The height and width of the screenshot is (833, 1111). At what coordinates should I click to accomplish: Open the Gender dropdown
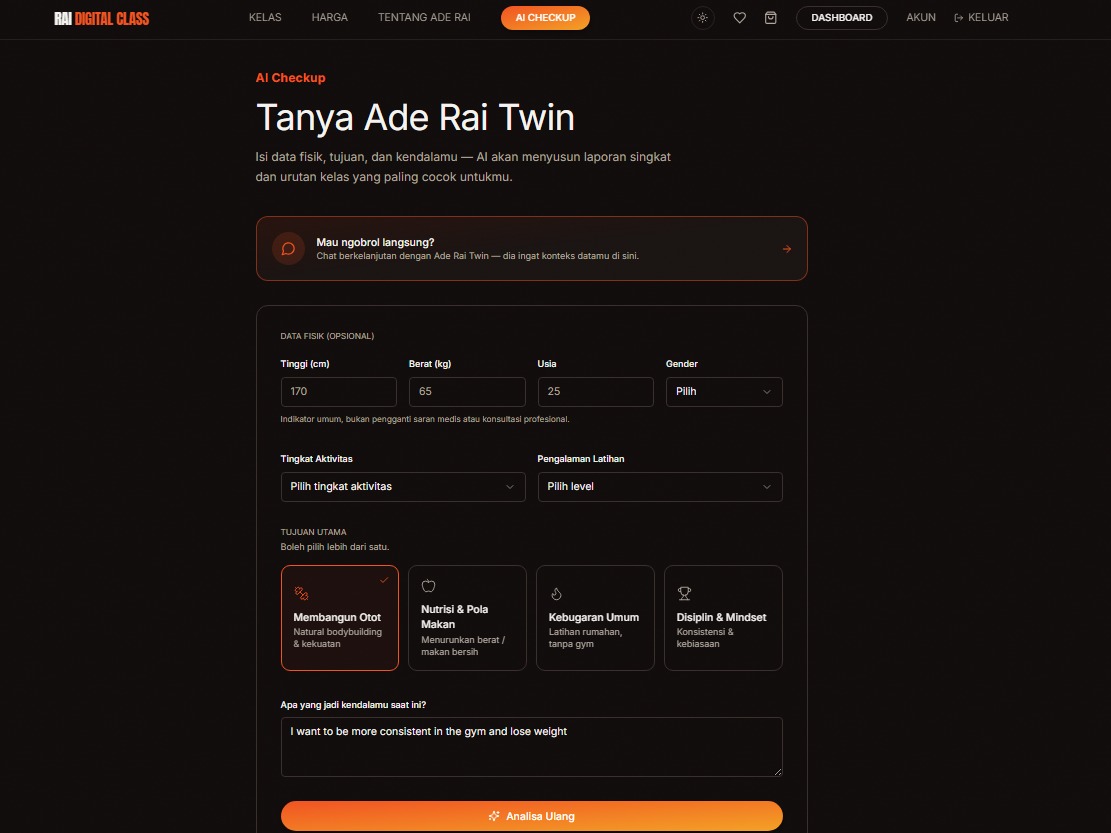tap(723, 392)
